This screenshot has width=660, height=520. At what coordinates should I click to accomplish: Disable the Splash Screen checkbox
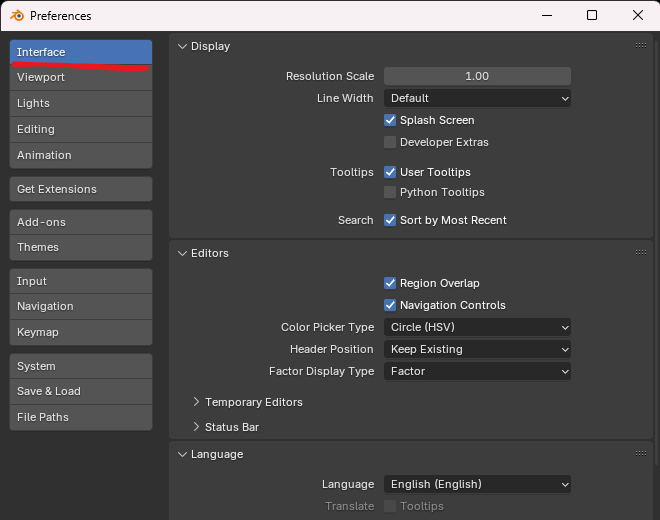390,120
